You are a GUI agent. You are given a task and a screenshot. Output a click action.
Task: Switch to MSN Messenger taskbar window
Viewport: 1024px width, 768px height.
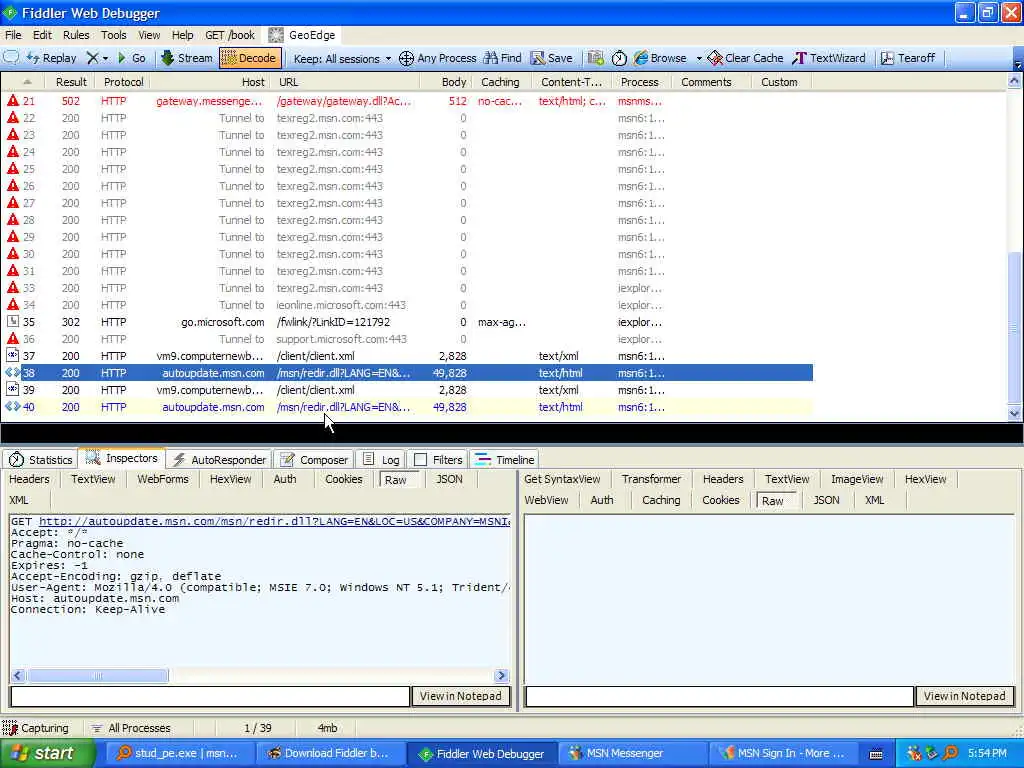click(633, 754)
